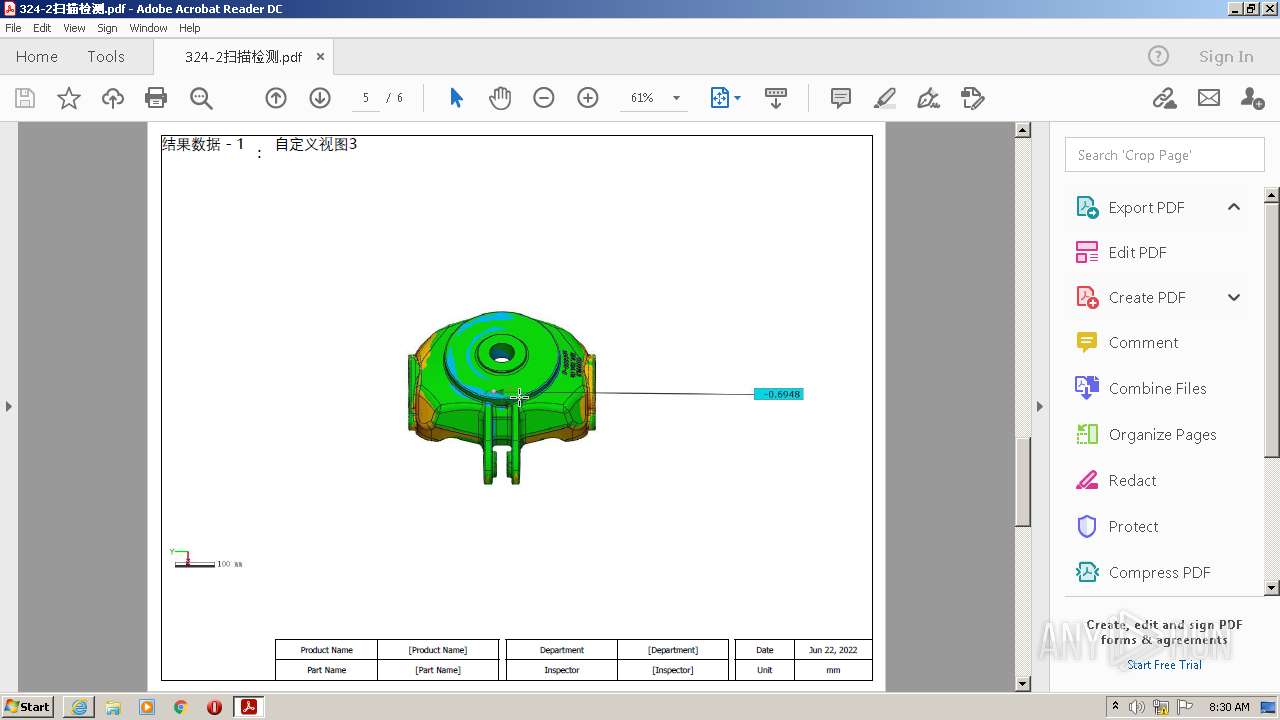
Task: Open the Comment tool
Action: coord(1126,342)
